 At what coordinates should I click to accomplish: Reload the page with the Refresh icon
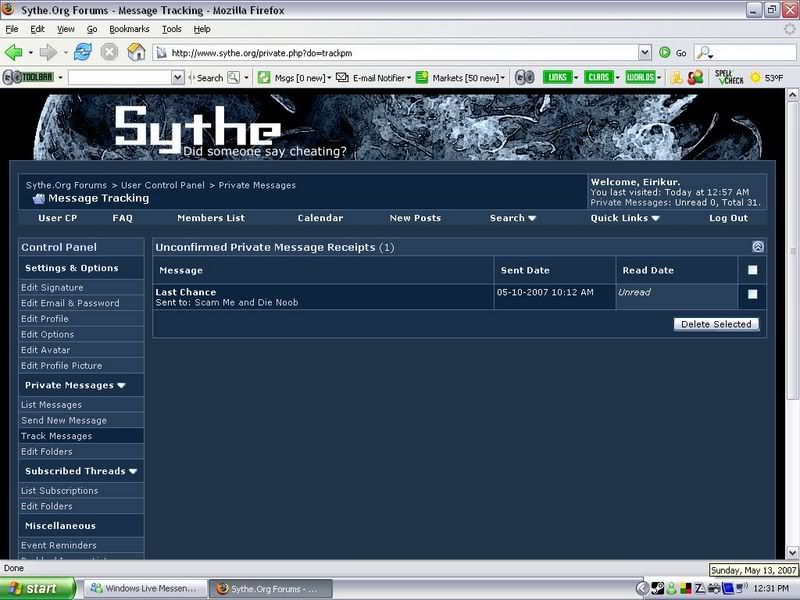point(83,52)
